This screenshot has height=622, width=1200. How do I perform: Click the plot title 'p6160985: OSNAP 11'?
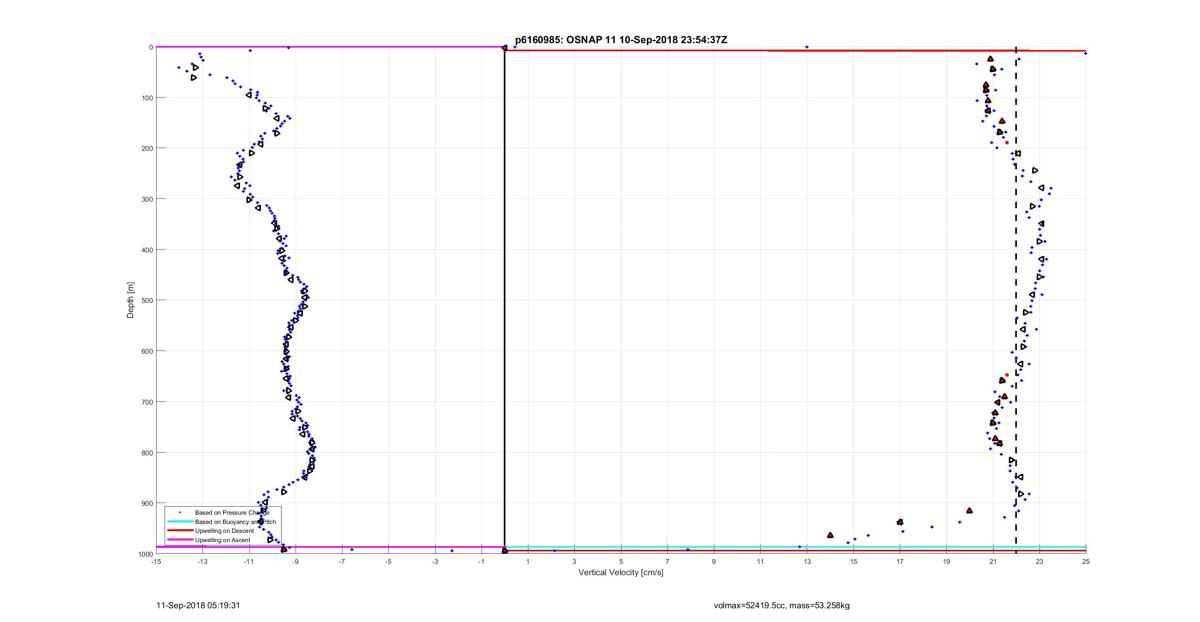[x=567, y=40]
